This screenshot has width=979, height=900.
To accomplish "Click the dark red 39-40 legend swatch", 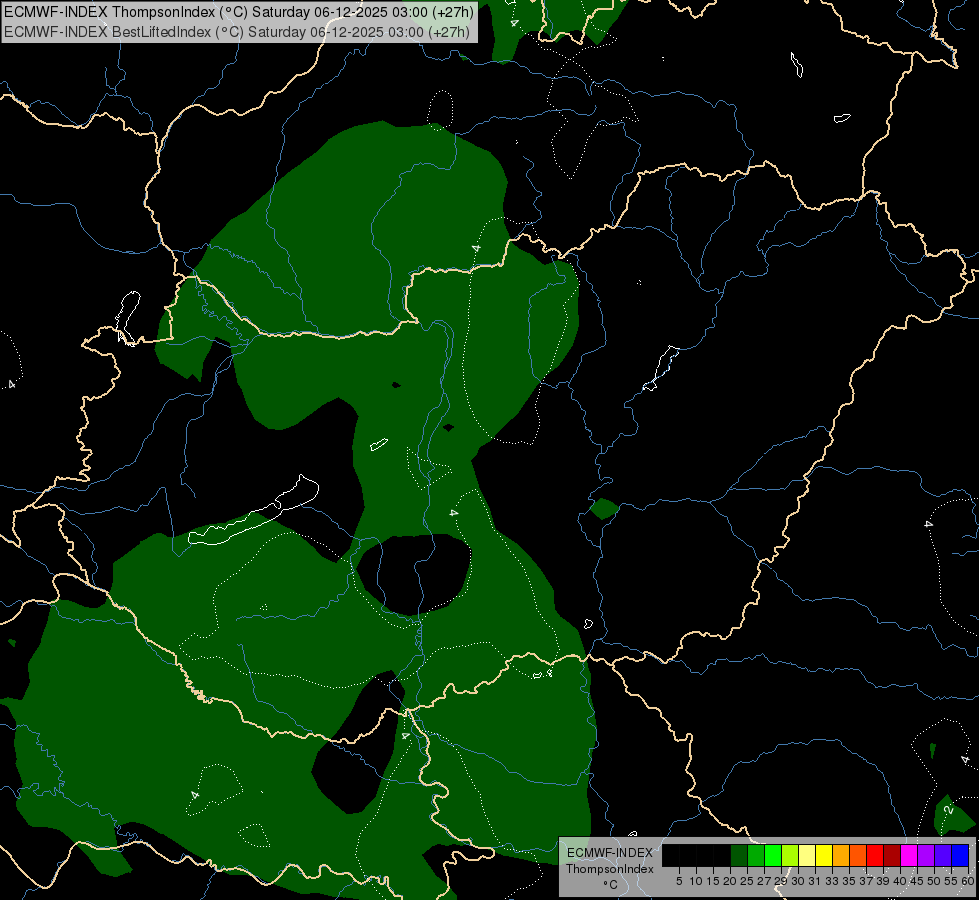I will pos(892,855).
